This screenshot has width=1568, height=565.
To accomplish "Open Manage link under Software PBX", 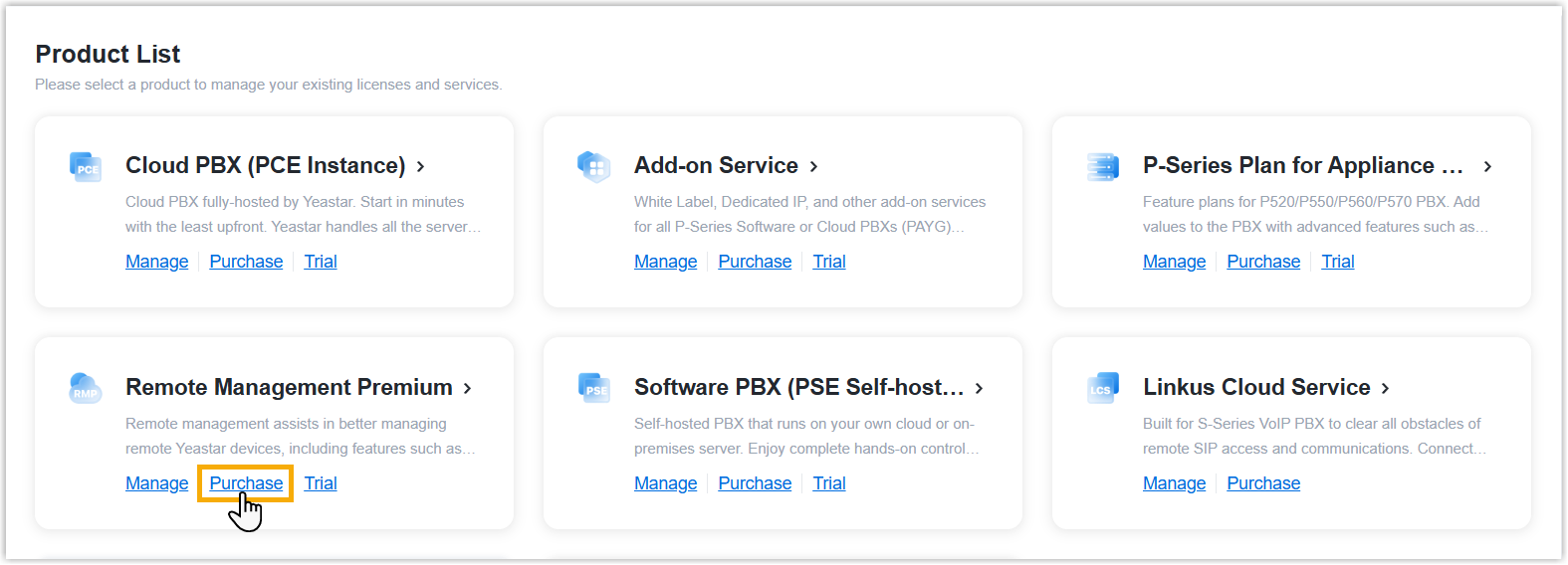I will coord(665,483).
